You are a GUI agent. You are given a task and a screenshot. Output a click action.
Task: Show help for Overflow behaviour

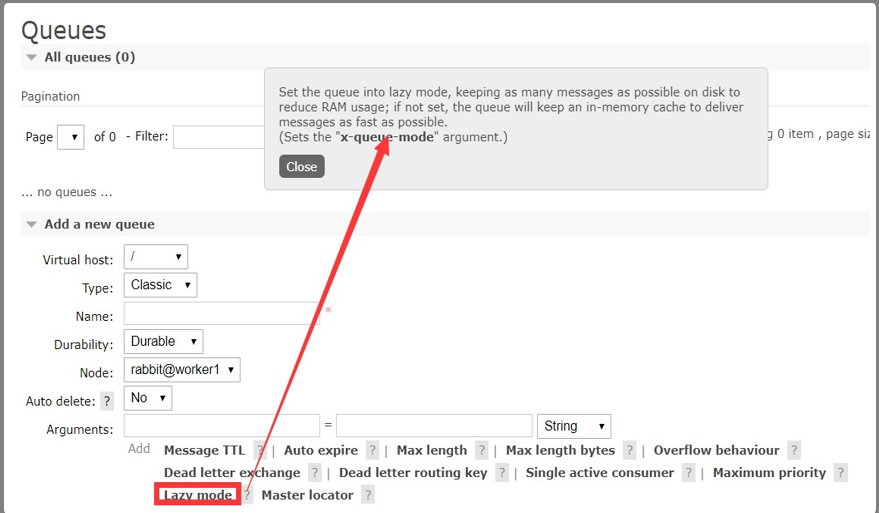pyautogui.click(x=794, y=450)
